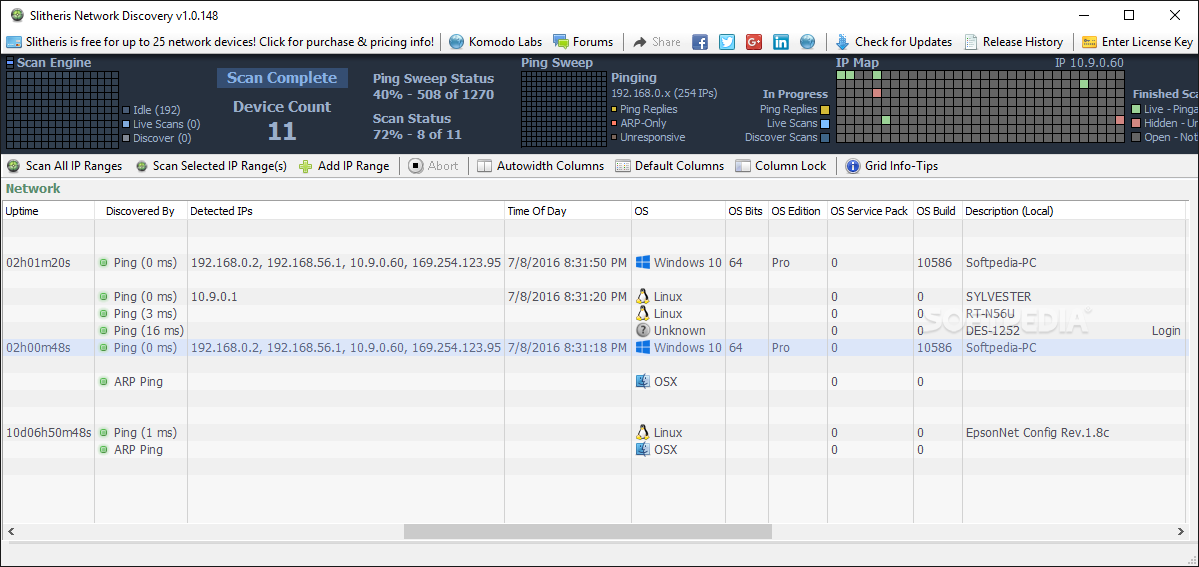Click the OS Build column header
This screenshot has width=1199, height=567.
tap(937, 211)
